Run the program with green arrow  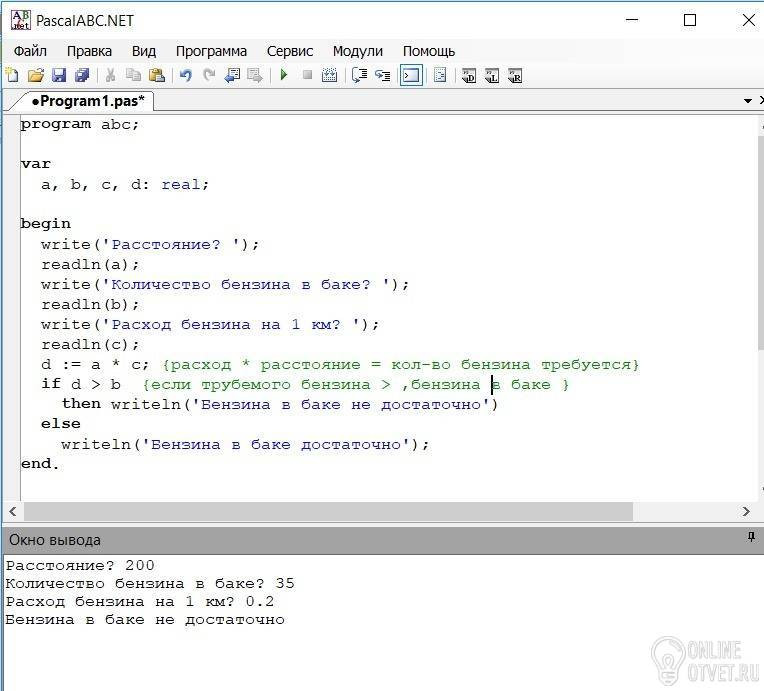(x=284, y=75)
